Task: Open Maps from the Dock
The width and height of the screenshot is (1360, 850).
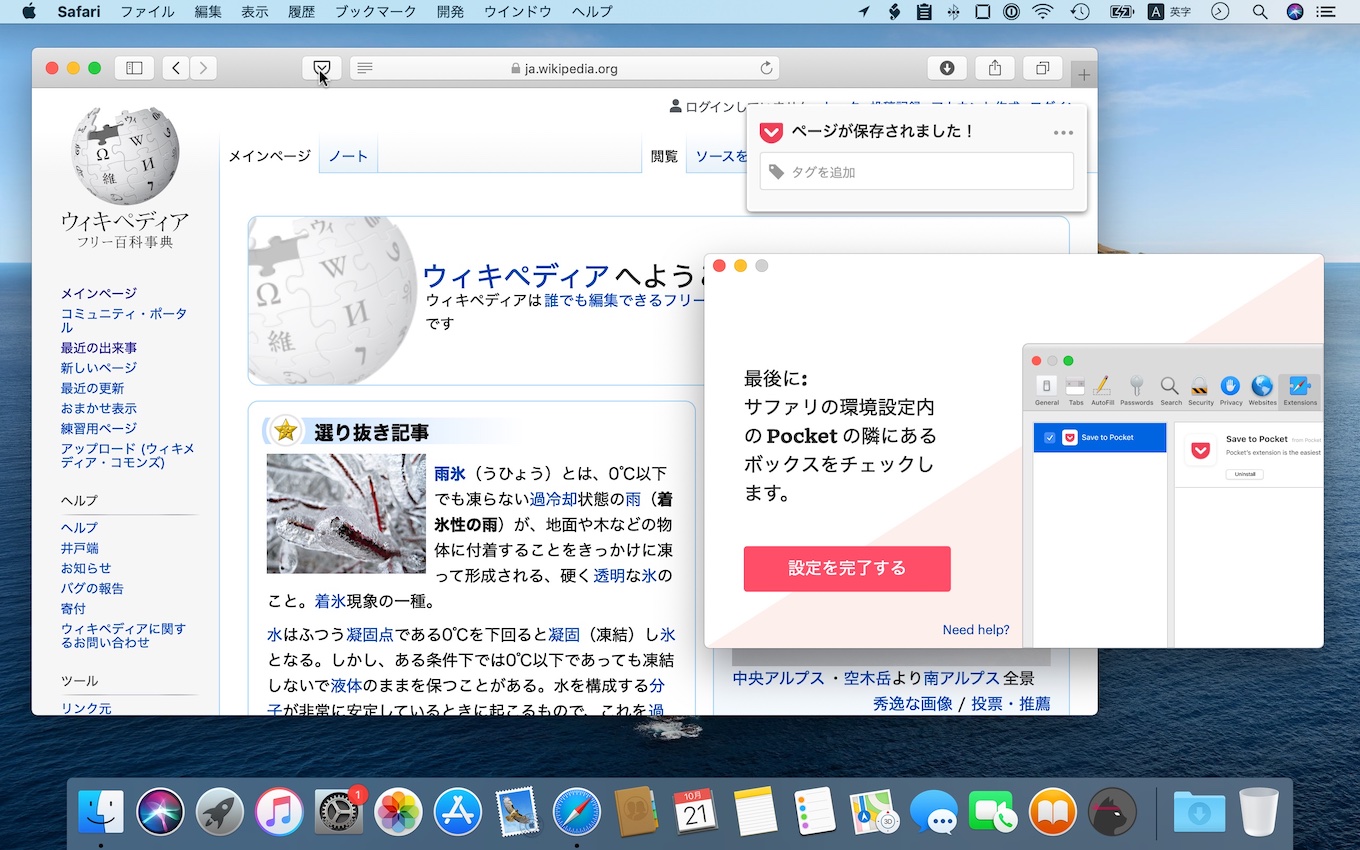Action: pyautogui.click(x=871, y=812)
